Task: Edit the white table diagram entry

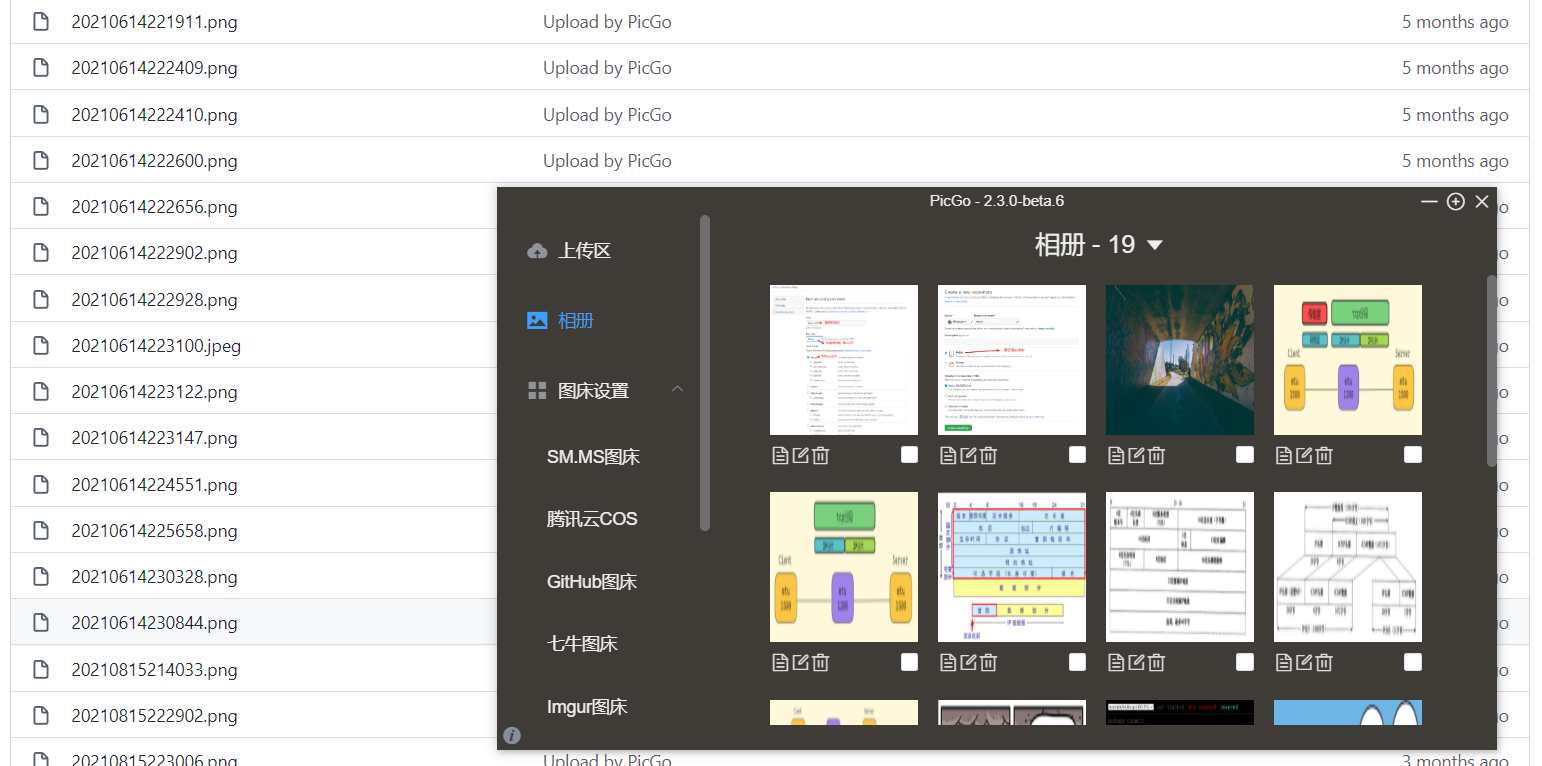Action: 1136,662
